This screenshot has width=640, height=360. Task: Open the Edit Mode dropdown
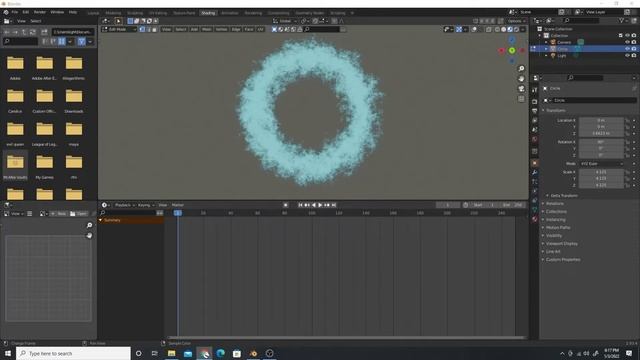point(119,29)
